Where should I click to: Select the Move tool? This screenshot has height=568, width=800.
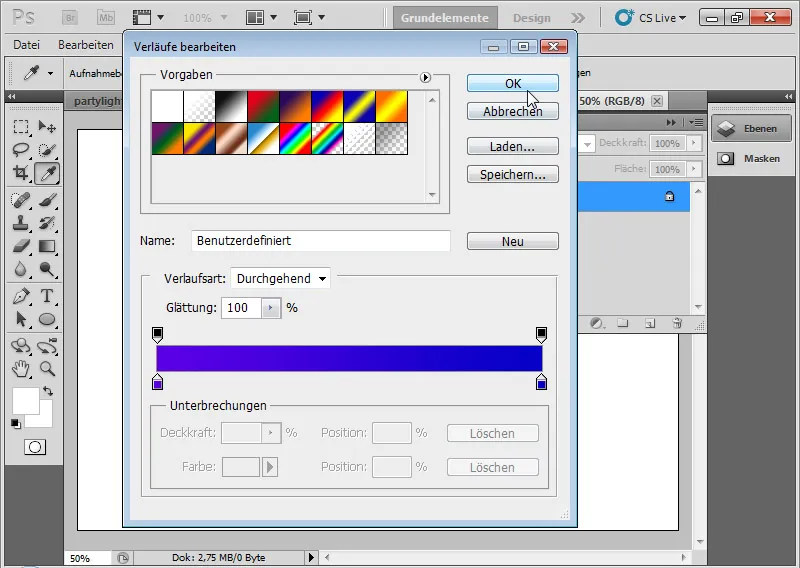point(47,126)
